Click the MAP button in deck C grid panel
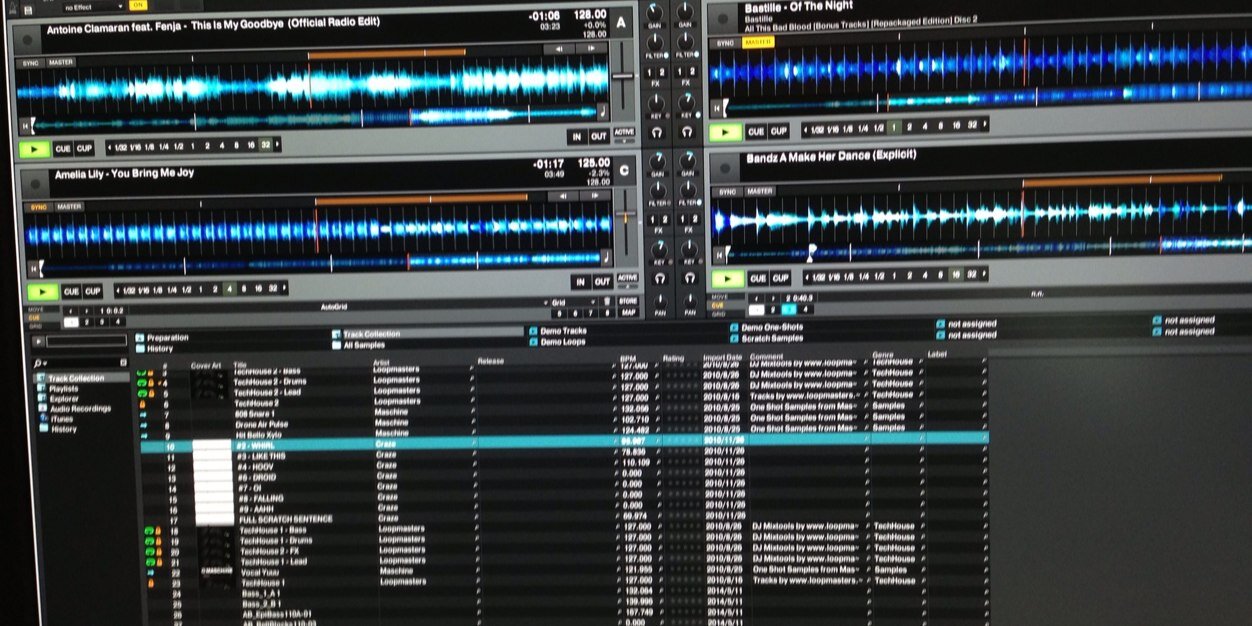This screenshot has width=1252, height=626. tap(627, 313)
